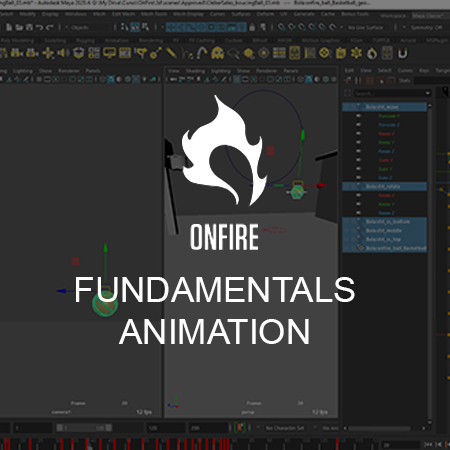Switch to the Rigging shelf tab

pos(85,40)
